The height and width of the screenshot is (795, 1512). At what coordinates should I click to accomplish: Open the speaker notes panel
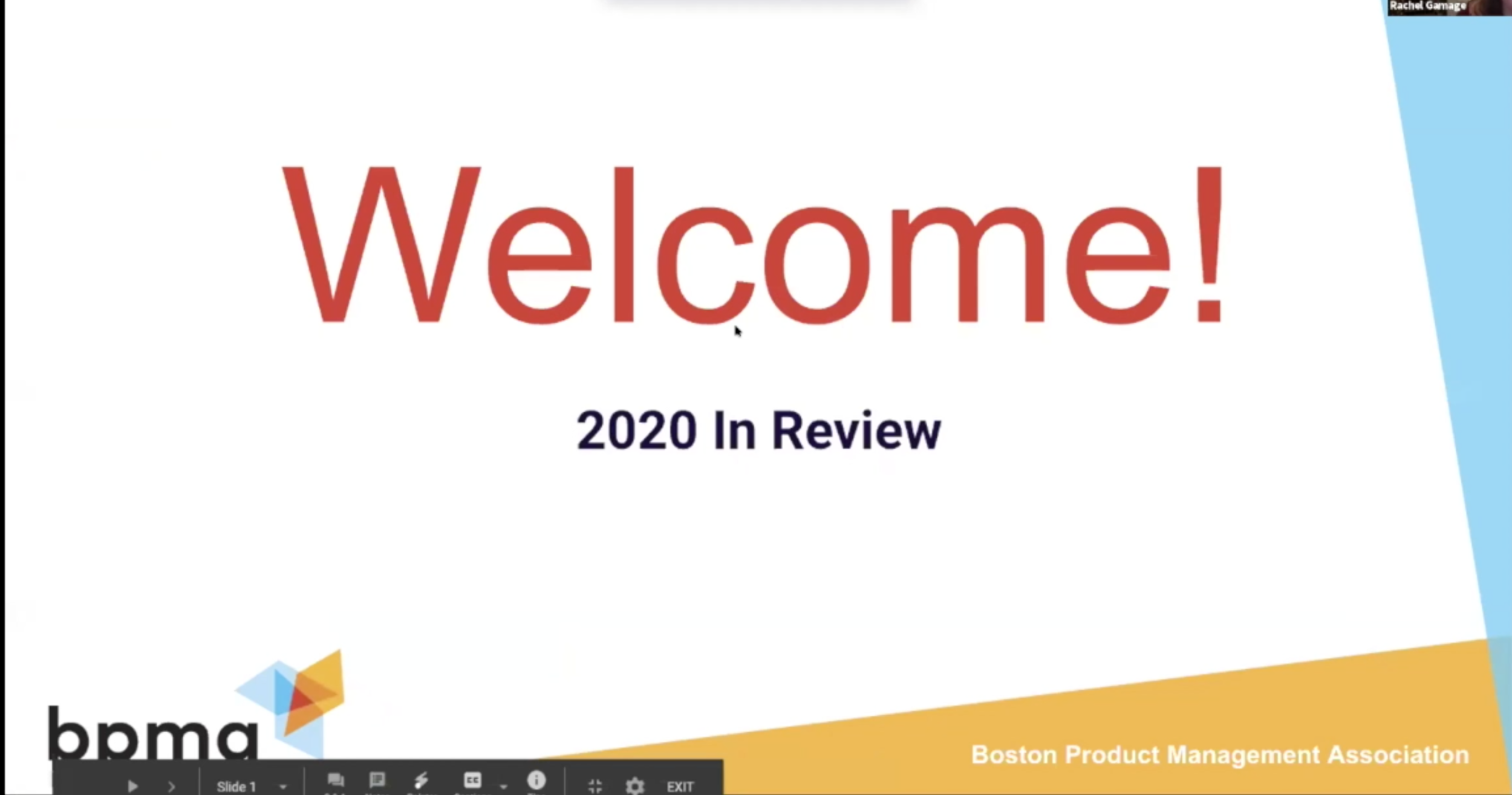click(x=377, y=780)
